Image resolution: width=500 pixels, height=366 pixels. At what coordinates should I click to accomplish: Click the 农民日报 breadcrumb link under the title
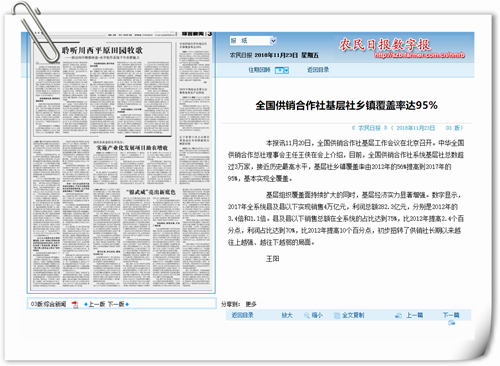click(369, 128)
